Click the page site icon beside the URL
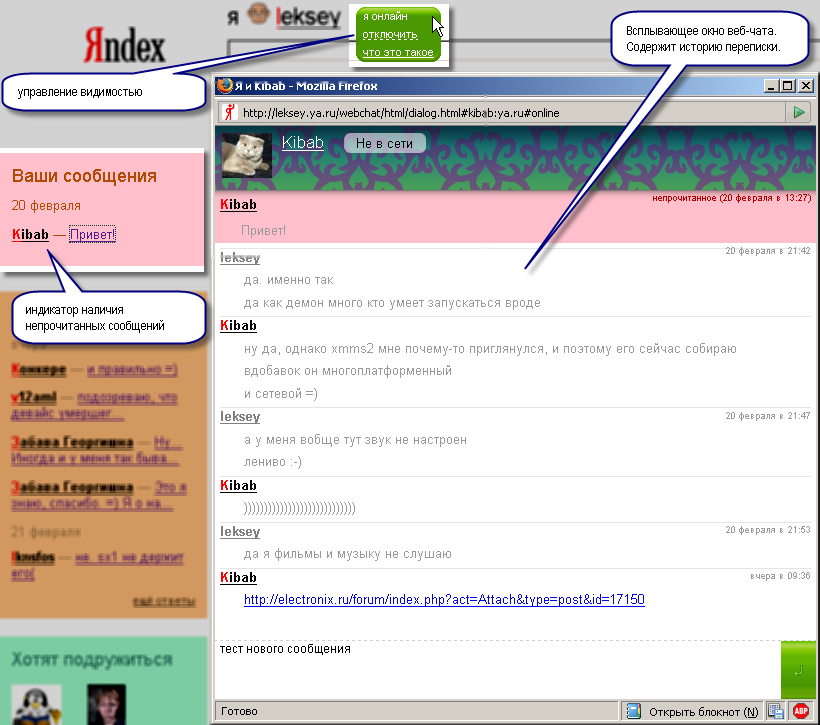Screen dimensions: 820x725 pos(228,112)
